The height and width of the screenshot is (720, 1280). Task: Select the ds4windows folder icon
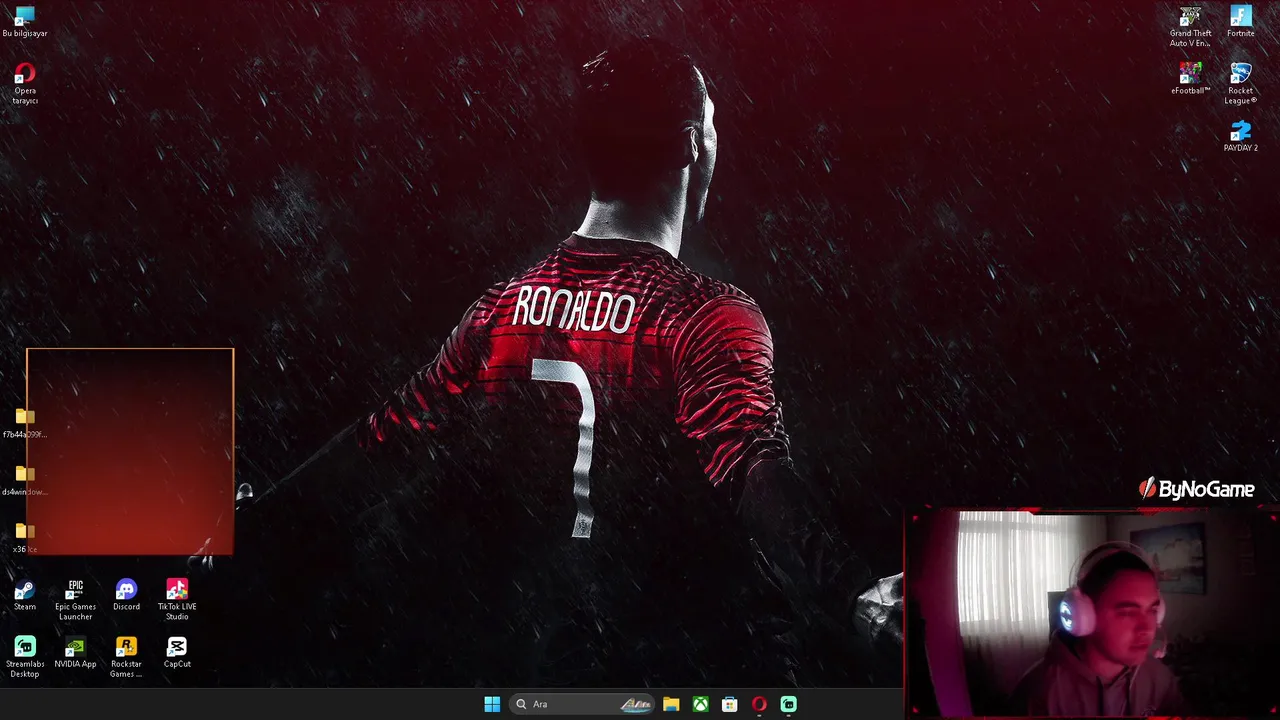(25, 481)
